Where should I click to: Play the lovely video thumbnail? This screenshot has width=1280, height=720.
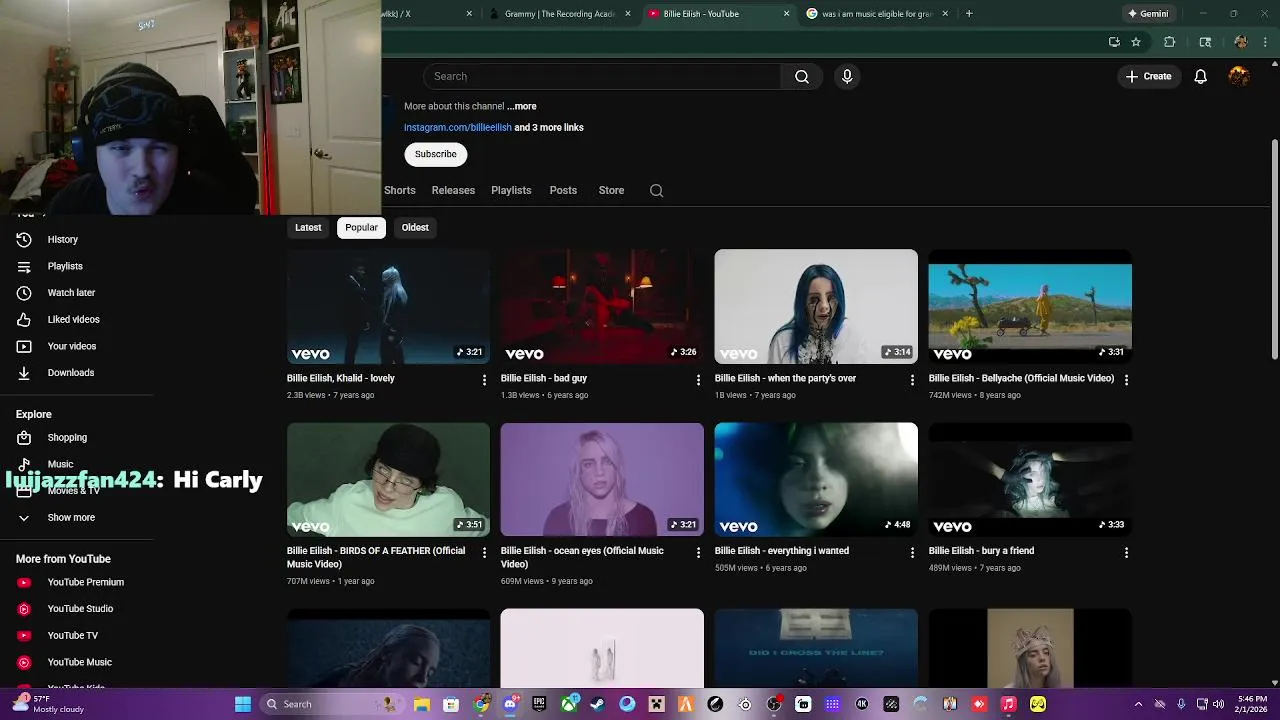pos(388,306)
